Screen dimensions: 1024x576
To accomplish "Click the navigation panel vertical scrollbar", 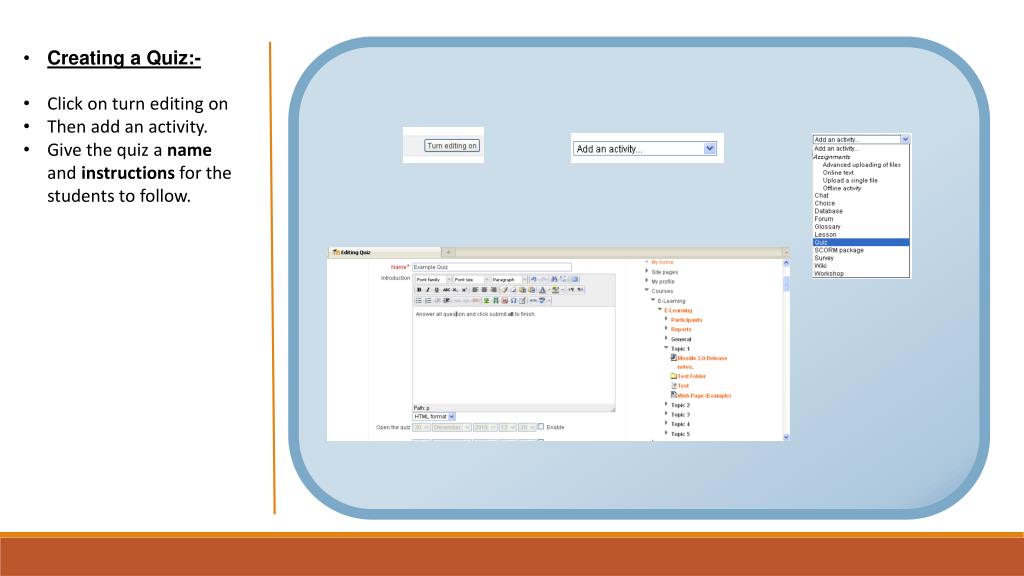I will (x=786, y=349).
